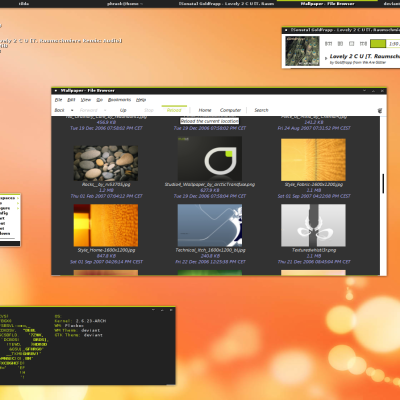Screen dimensions: 400x400
Task: Stop playback in the music player
Action: 351,44
